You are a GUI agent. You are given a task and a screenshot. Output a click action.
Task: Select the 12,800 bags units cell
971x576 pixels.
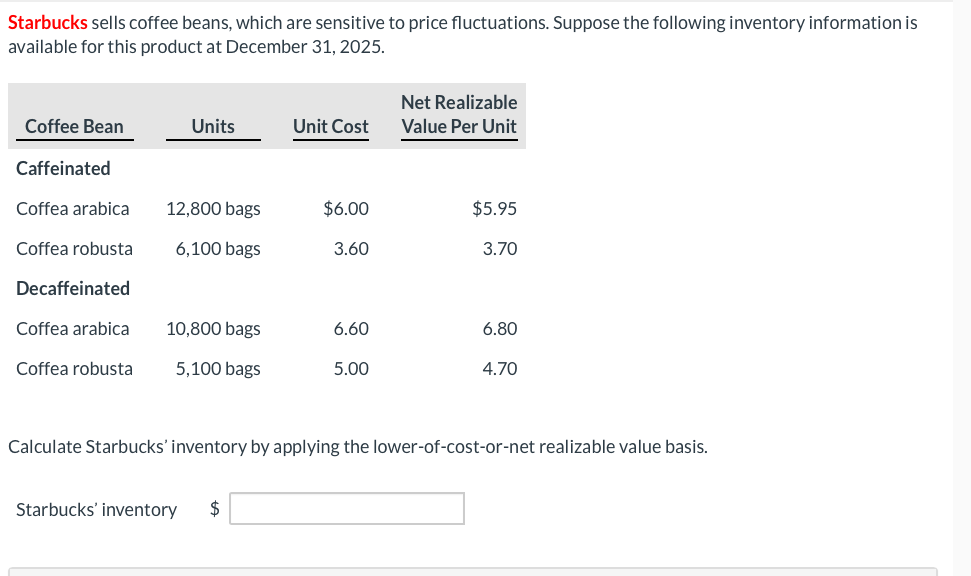(x=213, y=208)
